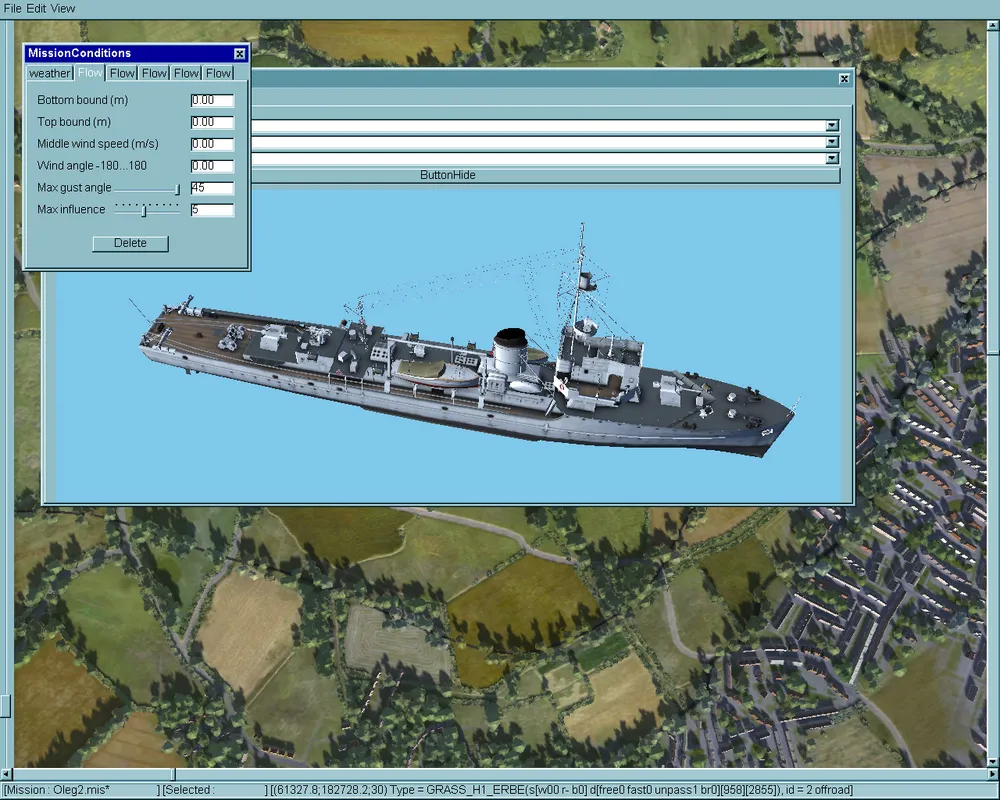Close the MissionConditions panel

(x=239, y=54)
